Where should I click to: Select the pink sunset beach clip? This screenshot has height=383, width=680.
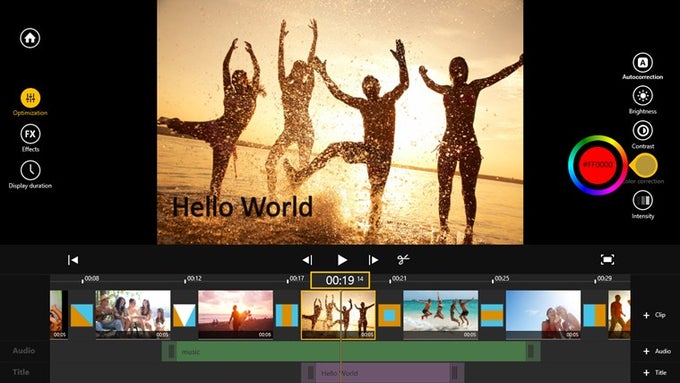(235, 314)
